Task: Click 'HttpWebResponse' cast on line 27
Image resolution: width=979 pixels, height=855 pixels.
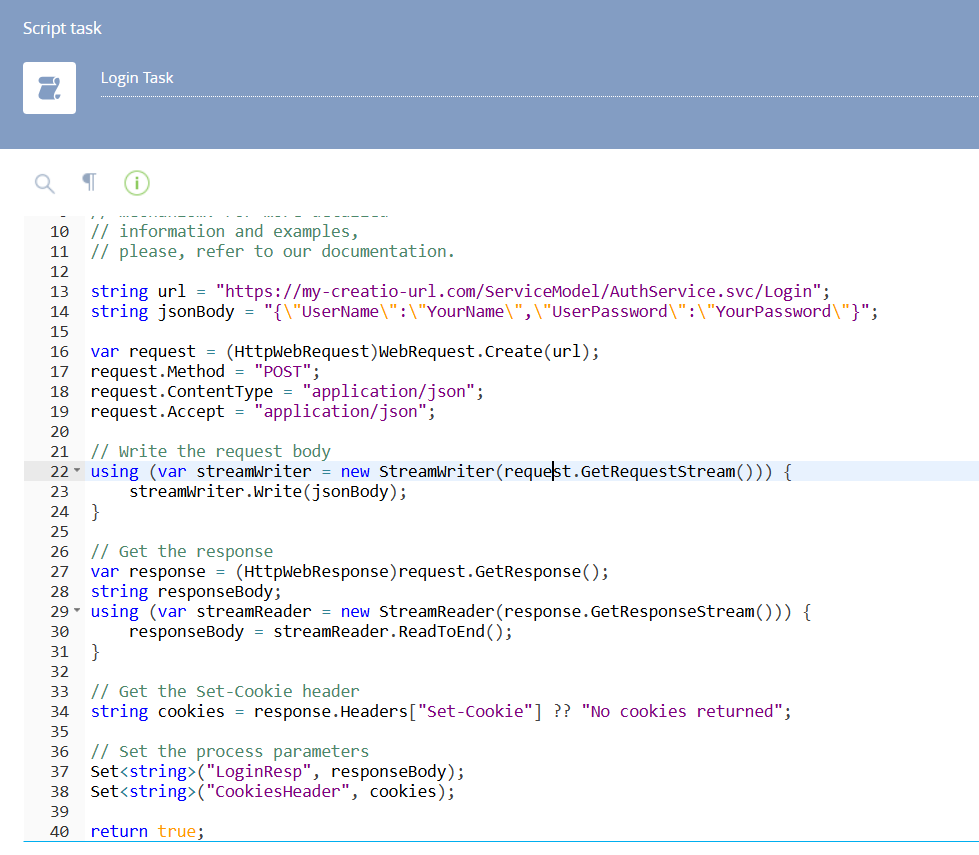Action: click(x=316, y=571)
